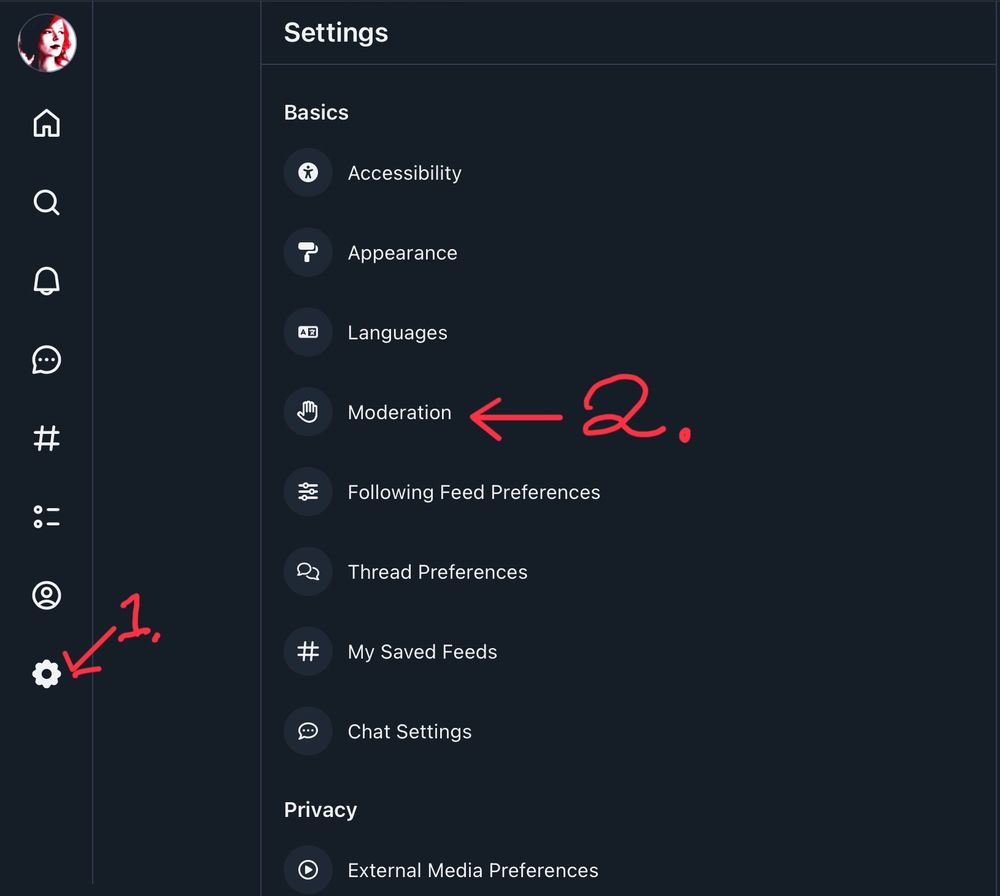The image size is (1000, 896).
Task: Open the Home feed icon
Action: [47, 123]
